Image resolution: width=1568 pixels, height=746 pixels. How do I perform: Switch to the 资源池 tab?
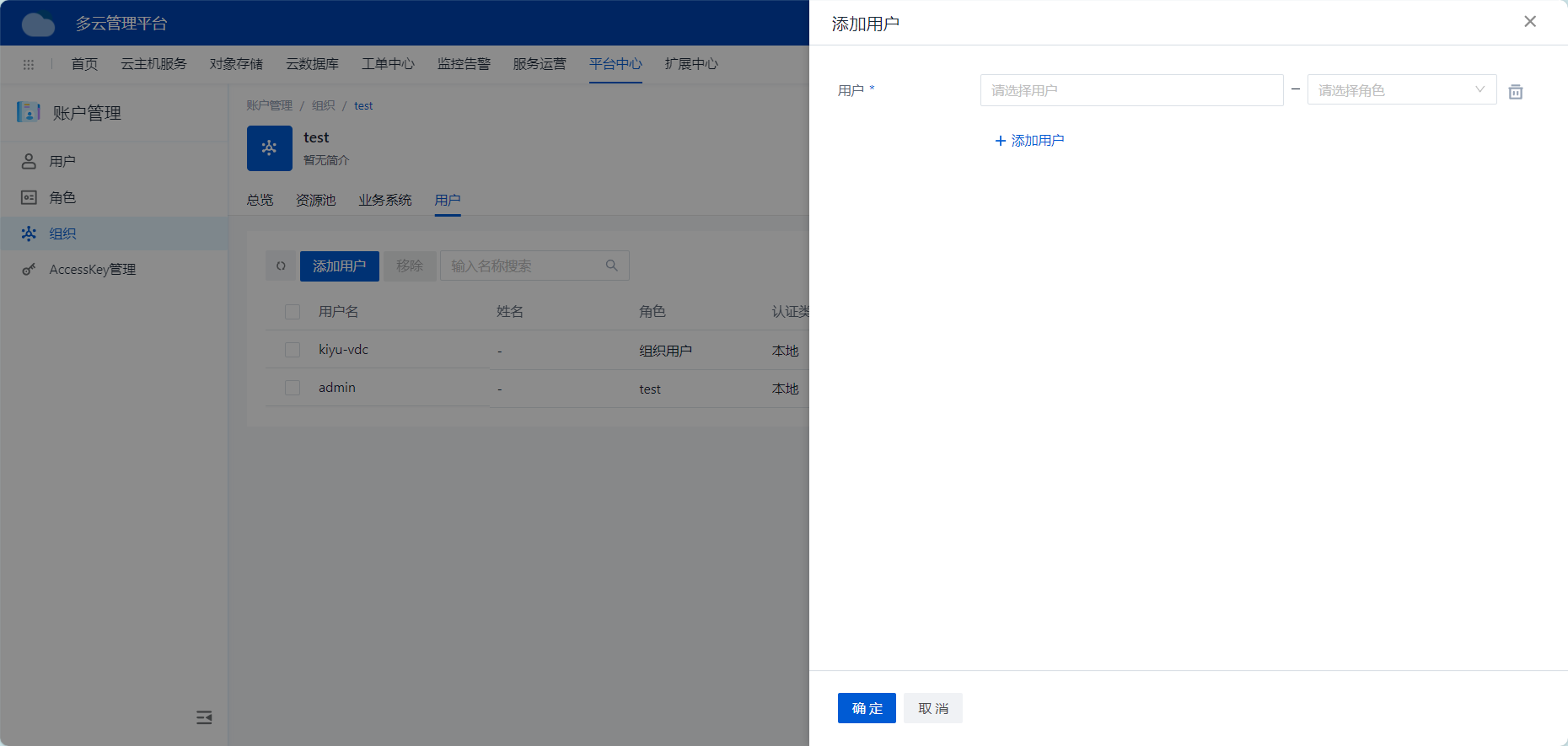coord(315,200)
